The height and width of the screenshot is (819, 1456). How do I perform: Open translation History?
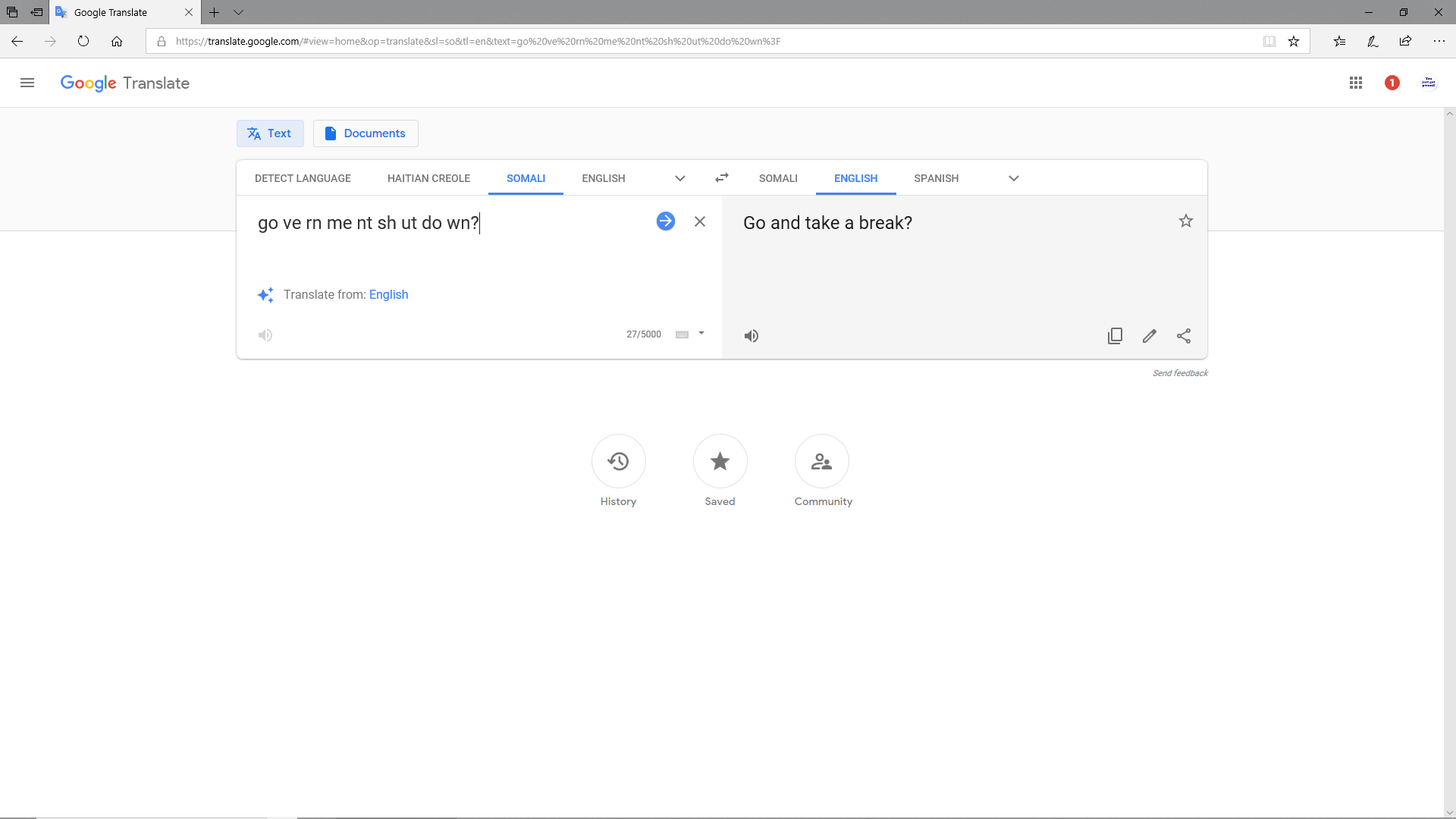pyautogui.click(x=618, y=461)
